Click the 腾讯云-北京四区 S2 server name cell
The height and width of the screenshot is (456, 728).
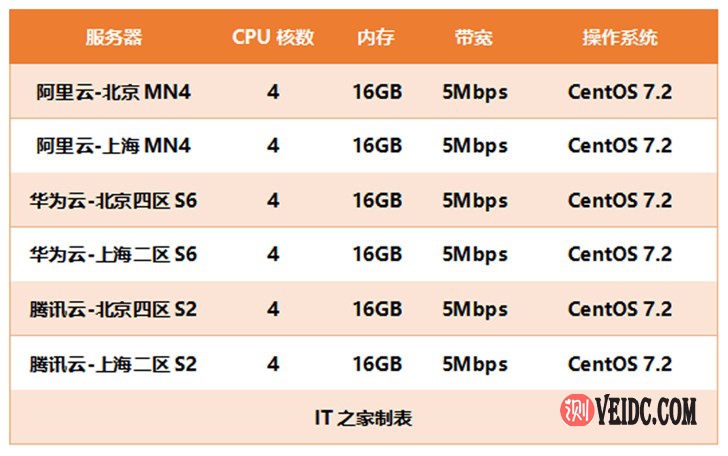114,308
